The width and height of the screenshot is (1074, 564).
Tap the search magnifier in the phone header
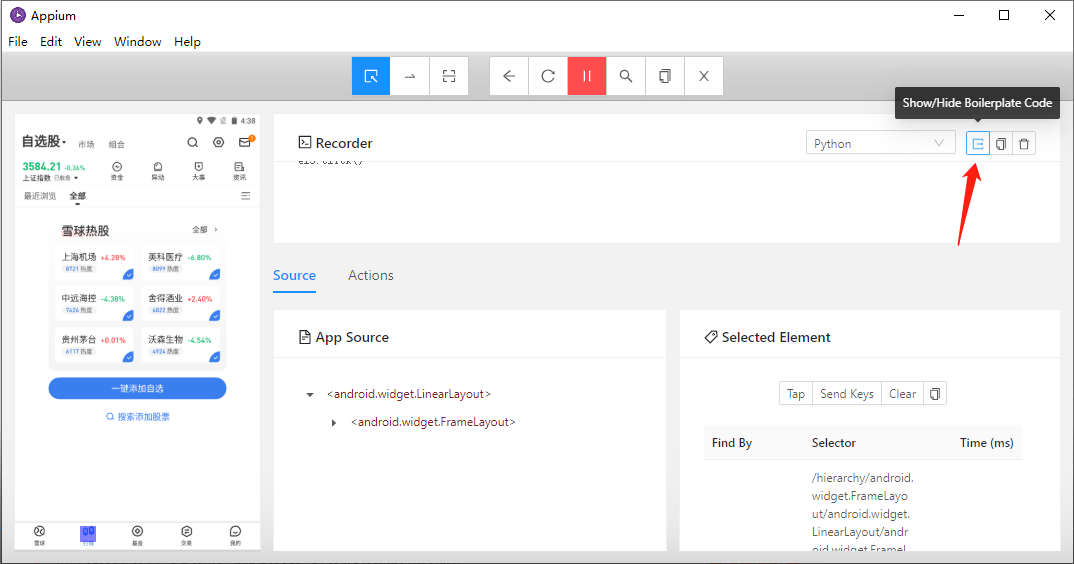point(192,143)
